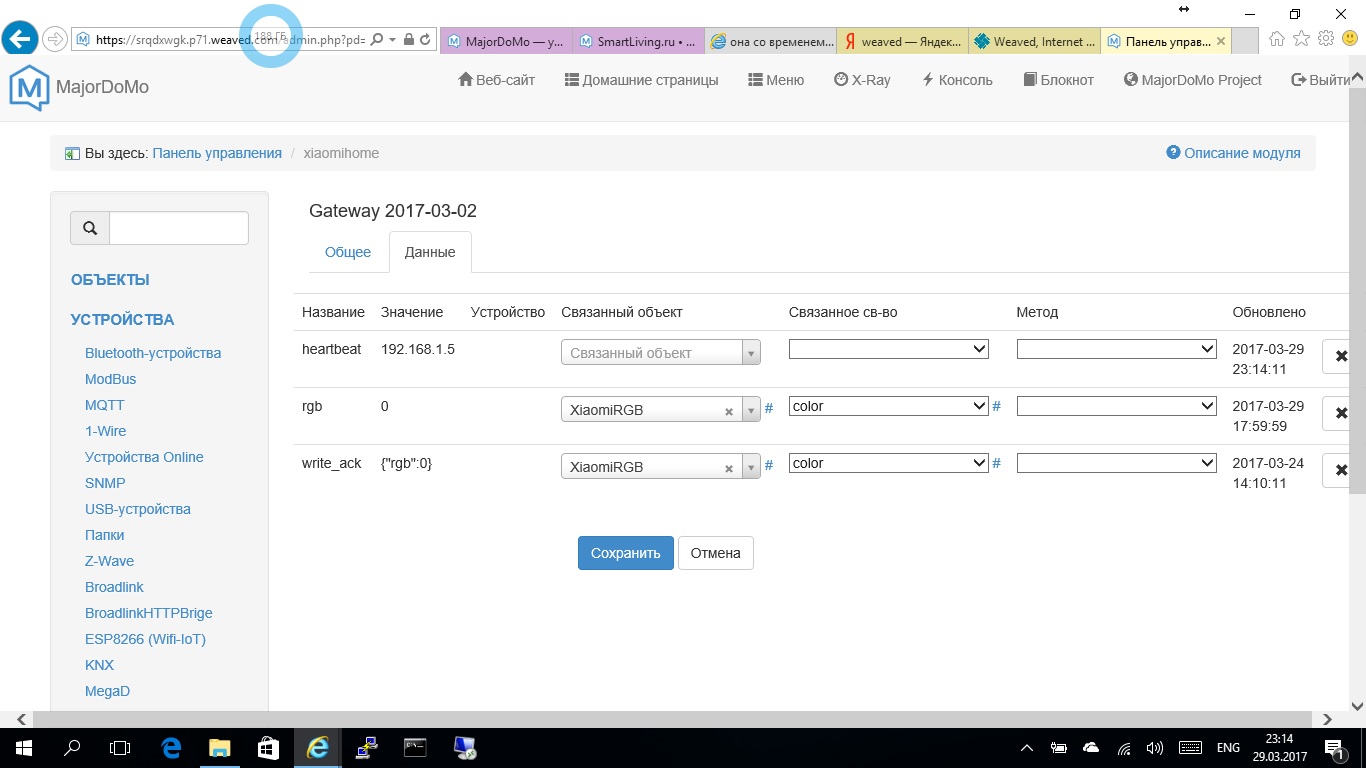The image size is (1366, 768).
Task: Click the volume speaker tray icon
Action: coord(1155,748)
